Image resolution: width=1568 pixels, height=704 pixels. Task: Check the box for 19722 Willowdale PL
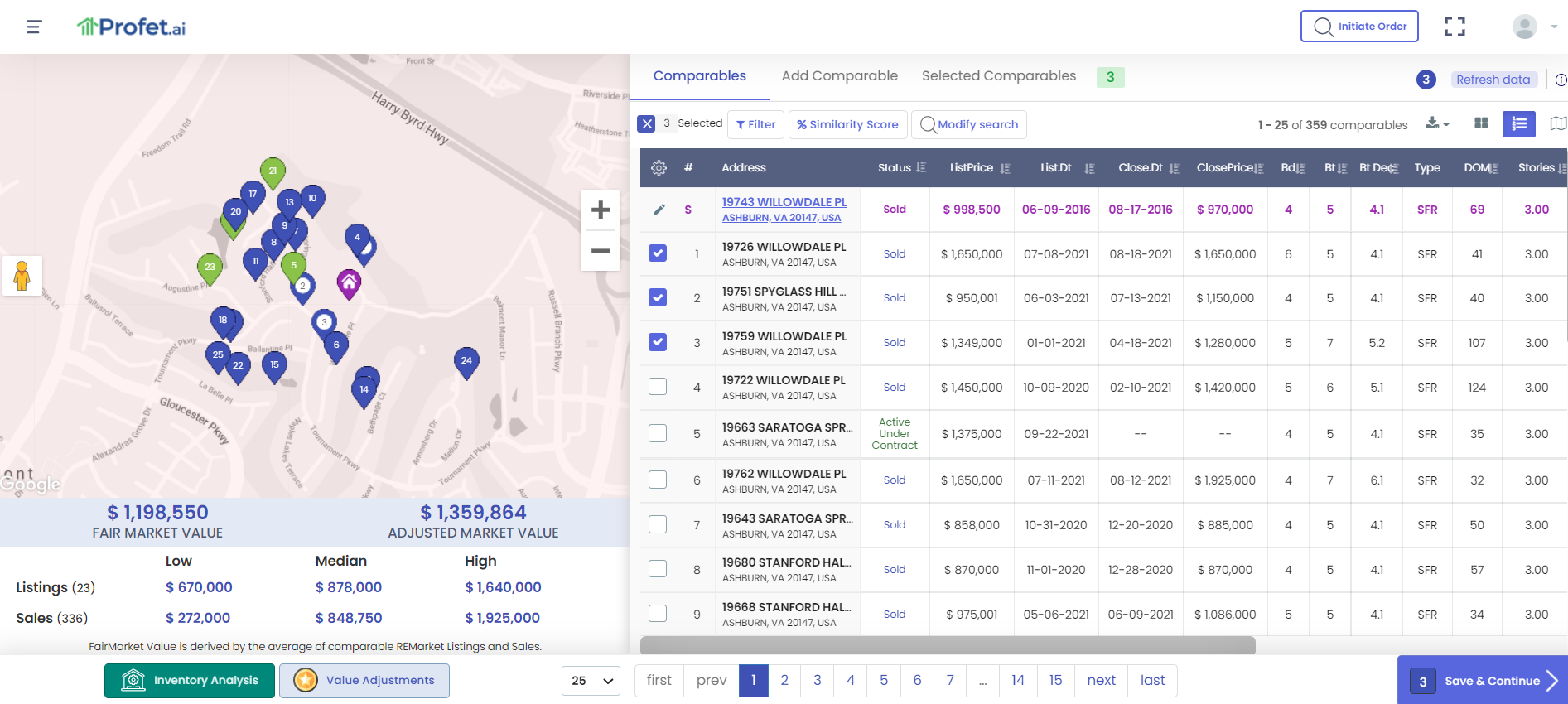click(658, 387)
